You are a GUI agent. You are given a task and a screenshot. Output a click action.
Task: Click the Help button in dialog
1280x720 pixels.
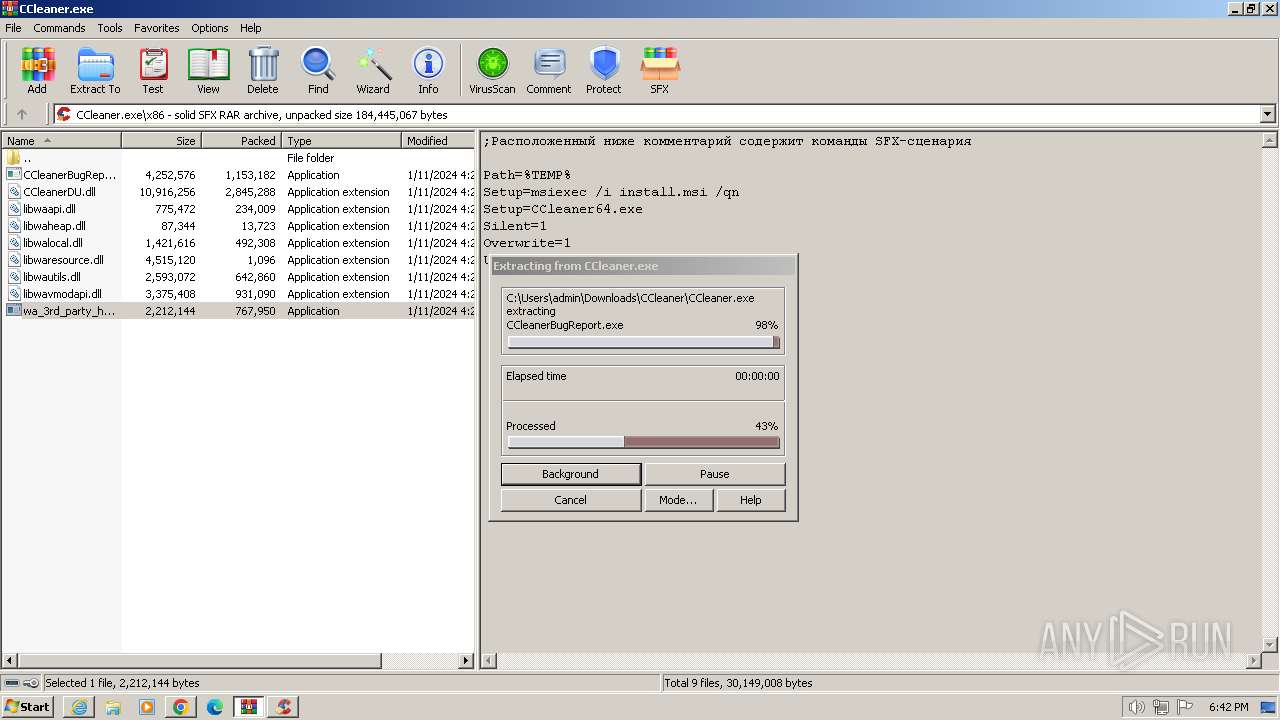tap(751, 500)
